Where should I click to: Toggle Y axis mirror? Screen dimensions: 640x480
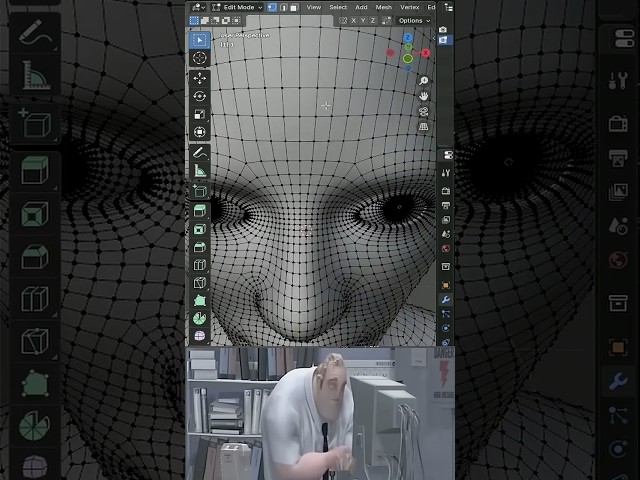click(x=363, y=20)
